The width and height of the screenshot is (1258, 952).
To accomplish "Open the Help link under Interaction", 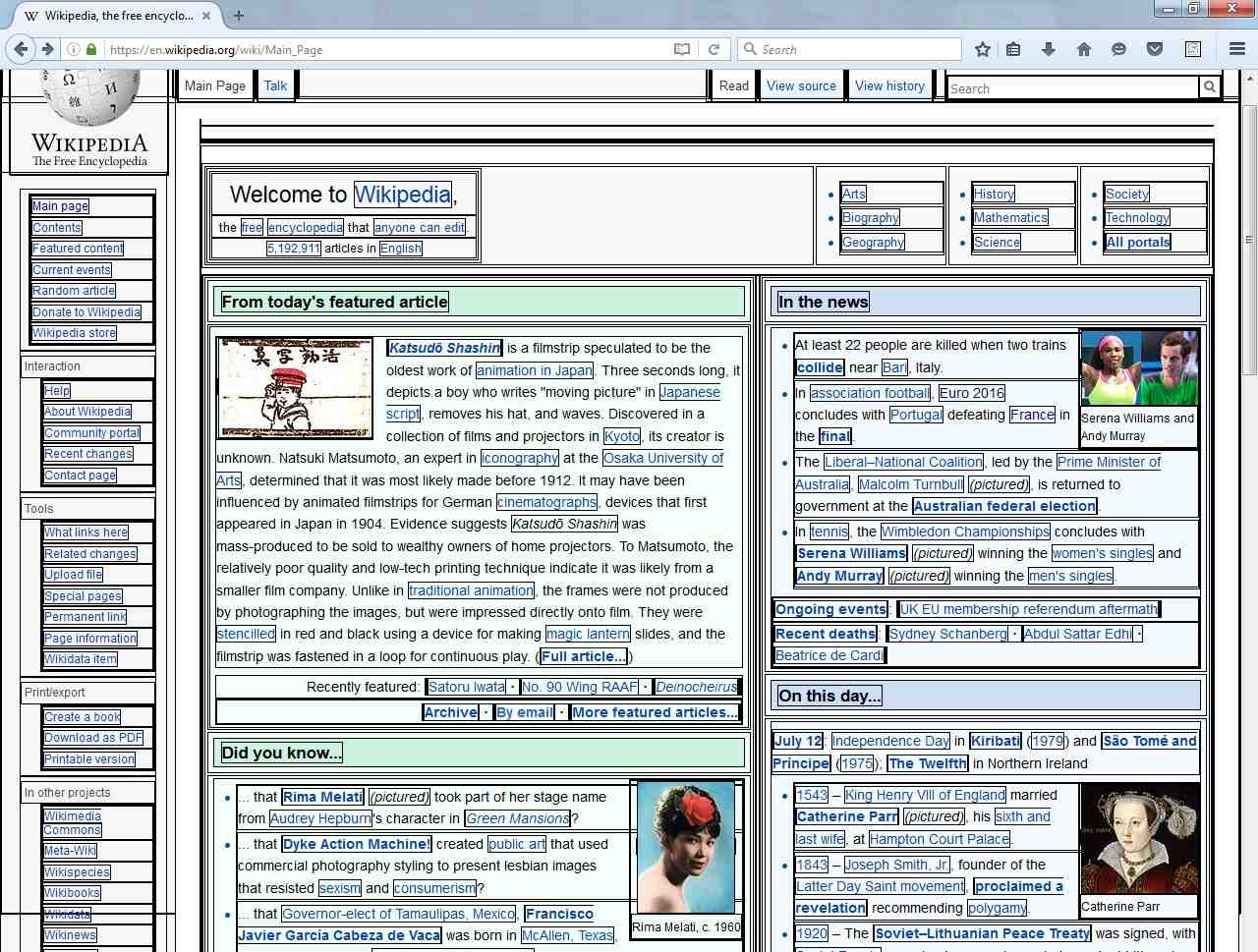I will (x=57, y=391).
